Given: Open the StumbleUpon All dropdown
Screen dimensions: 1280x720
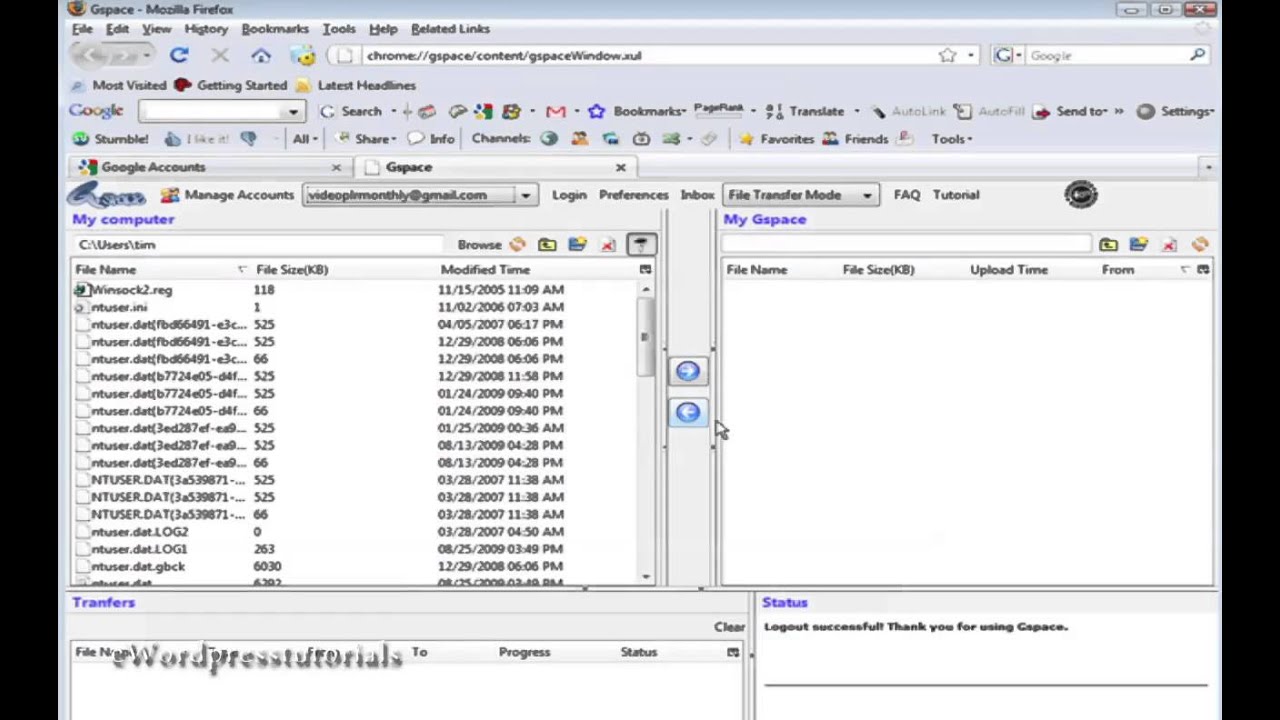Looking at the screenshot, I should [x=305, y=139].
